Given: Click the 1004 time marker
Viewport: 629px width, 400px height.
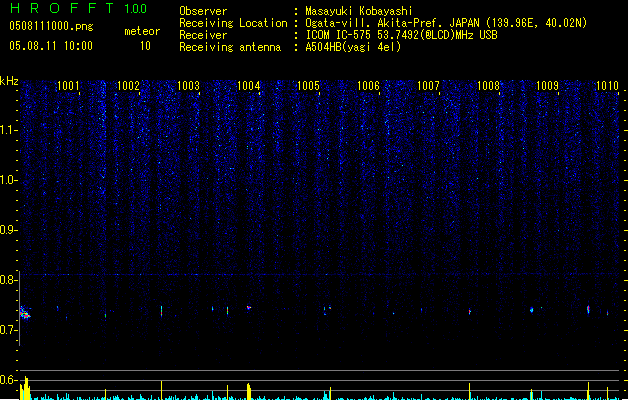Looking at the screenshot, I should (x=248, y=86).
